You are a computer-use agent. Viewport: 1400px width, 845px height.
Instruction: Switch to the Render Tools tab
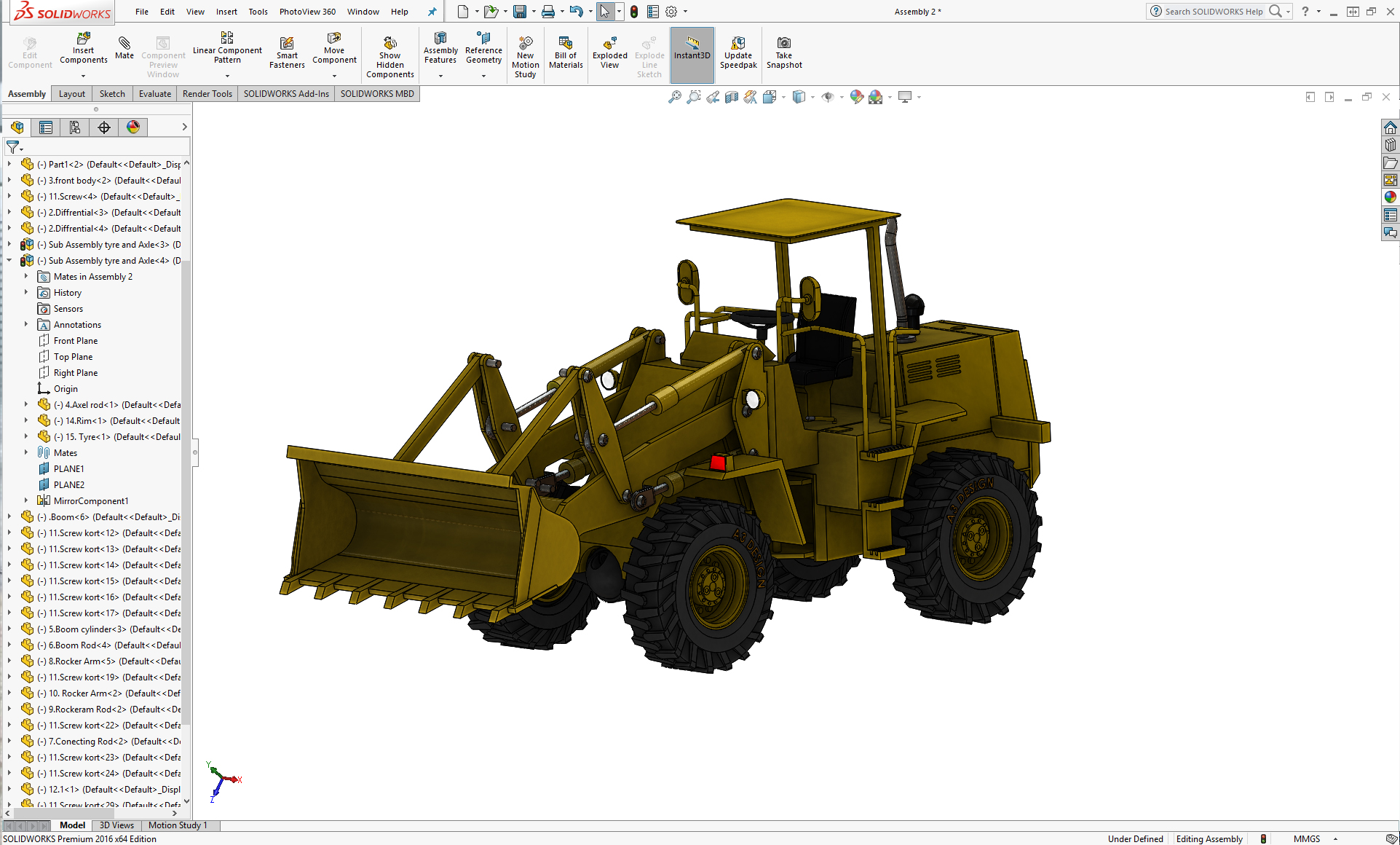(x=207, y=94)
